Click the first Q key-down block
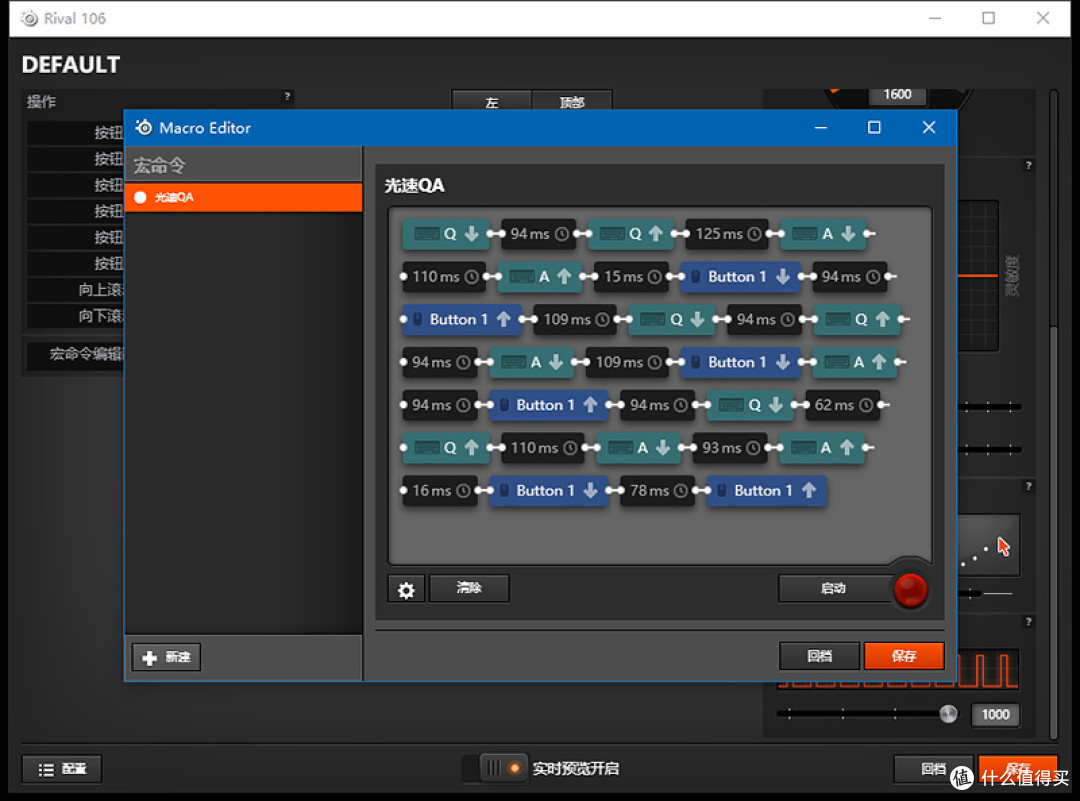Image resolution: width=1080 pixels, height=801 pixels. click(x=445, y=233)
